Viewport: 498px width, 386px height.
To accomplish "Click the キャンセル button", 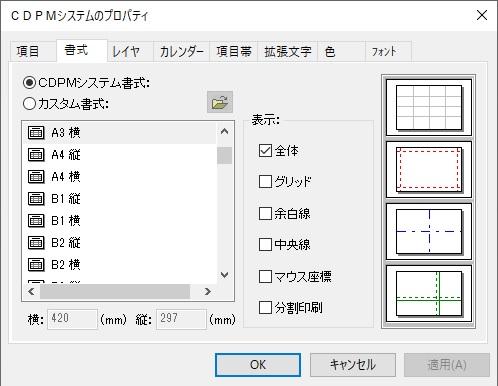I will tap(353, 365).
